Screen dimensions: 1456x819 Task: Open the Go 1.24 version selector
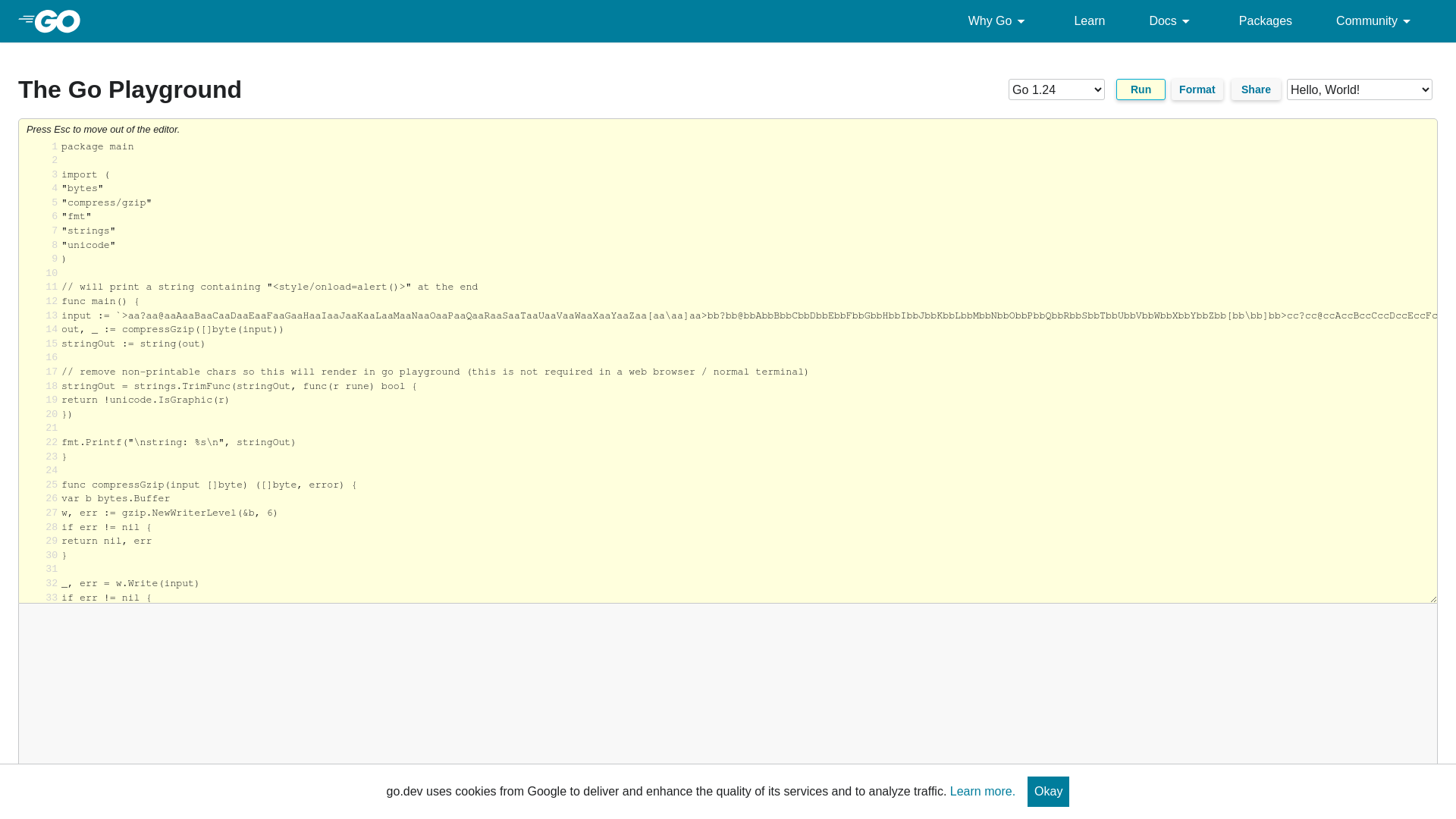(1056, 89)
